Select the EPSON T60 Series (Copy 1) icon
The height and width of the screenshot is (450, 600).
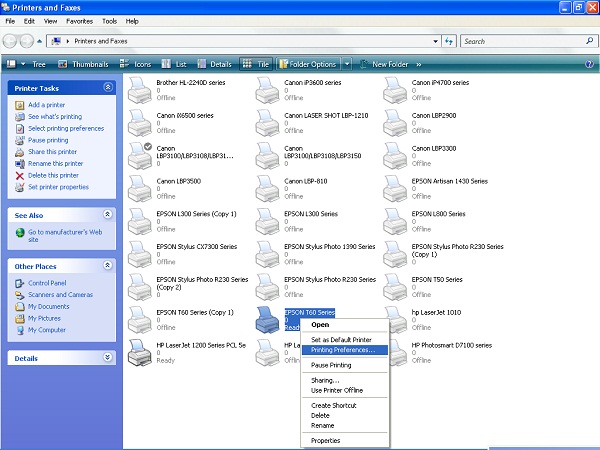[x=139, y=320]
